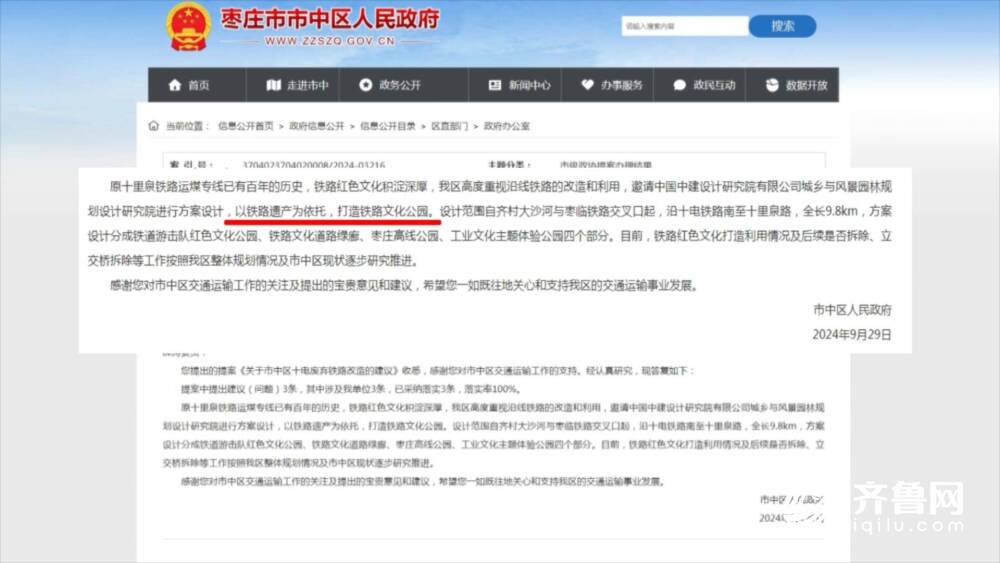
Task: Click the national emblem logo
Action: click(188, 27)
